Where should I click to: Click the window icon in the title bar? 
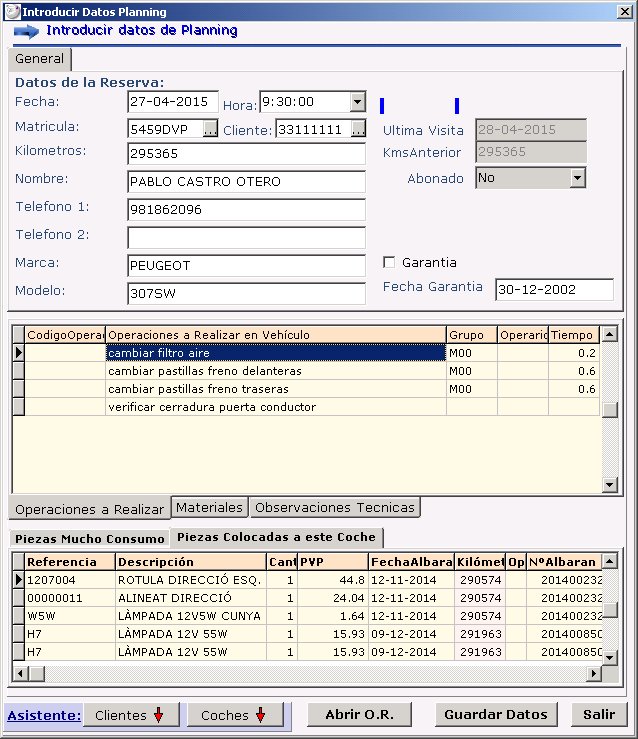13,11
